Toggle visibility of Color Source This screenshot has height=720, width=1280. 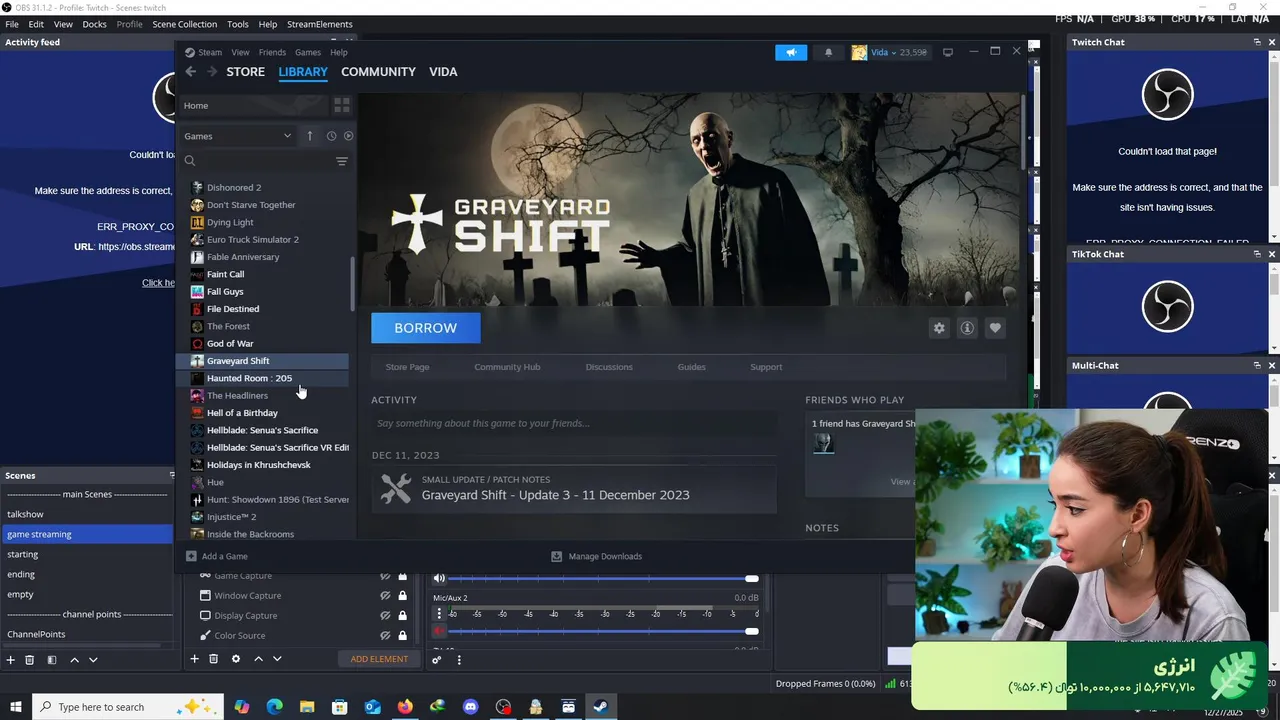point(385,636)
